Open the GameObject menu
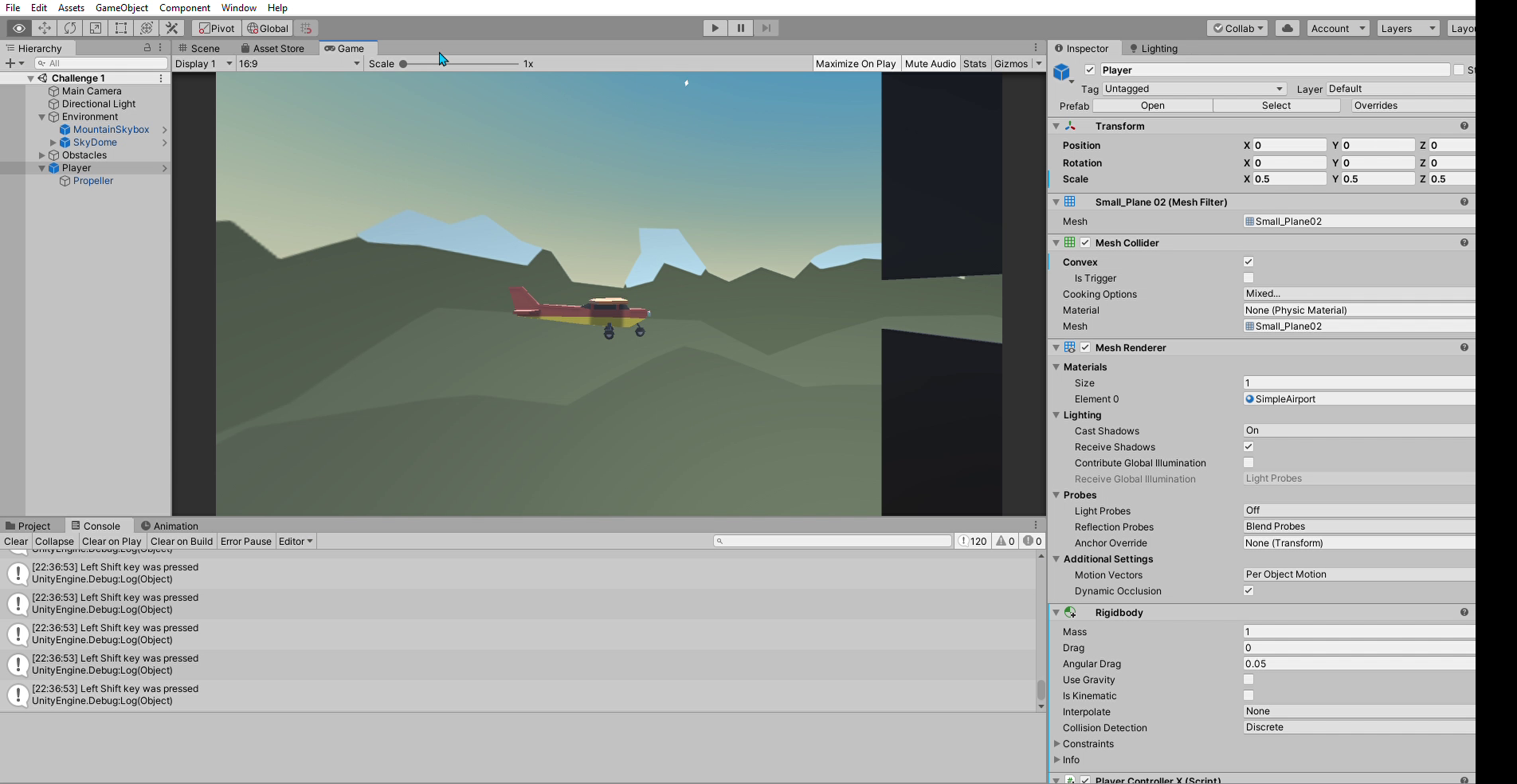Image resolution: width=1517 pixels, height=784 pixels. tap(121, 7)
